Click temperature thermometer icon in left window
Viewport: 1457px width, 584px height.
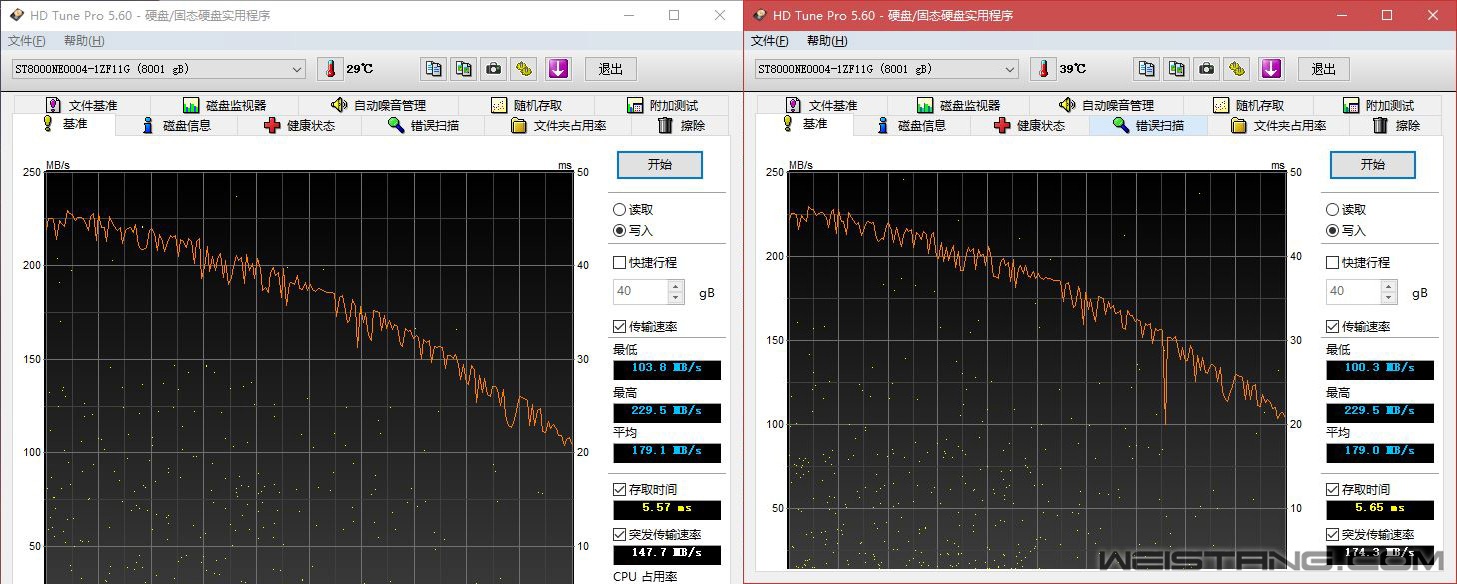tap(330, 69)
